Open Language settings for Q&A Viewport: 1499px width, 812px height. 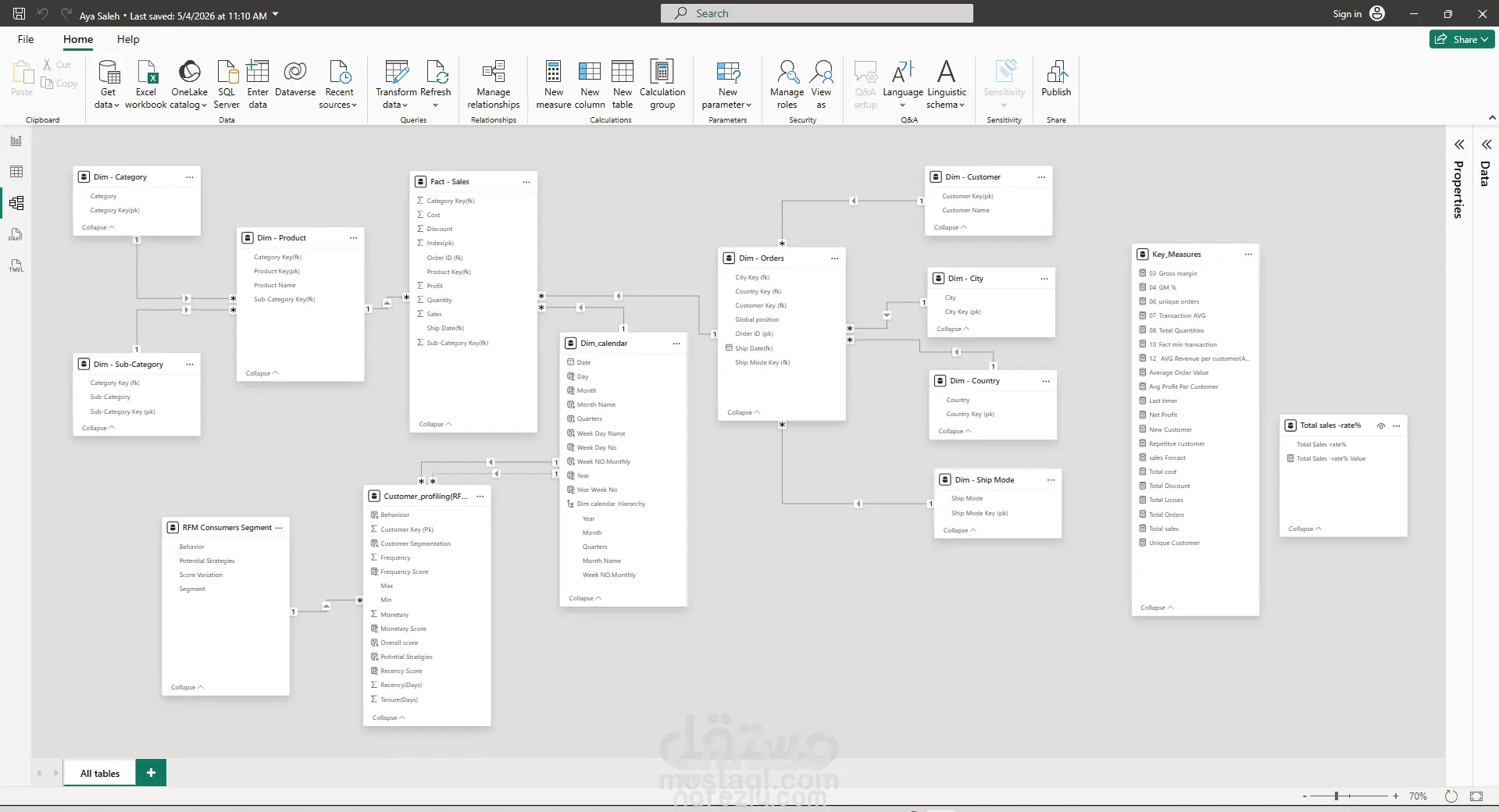click(903, 84)
